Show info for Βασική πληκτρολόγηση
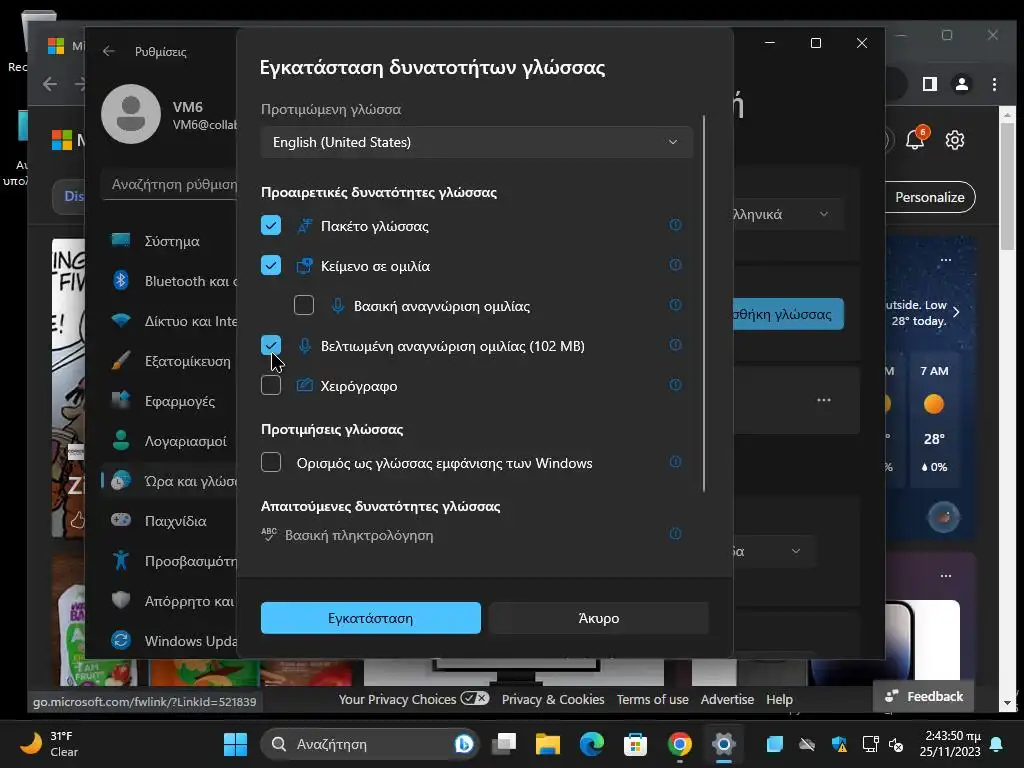Screen dimensions: 1024x768 675,534
